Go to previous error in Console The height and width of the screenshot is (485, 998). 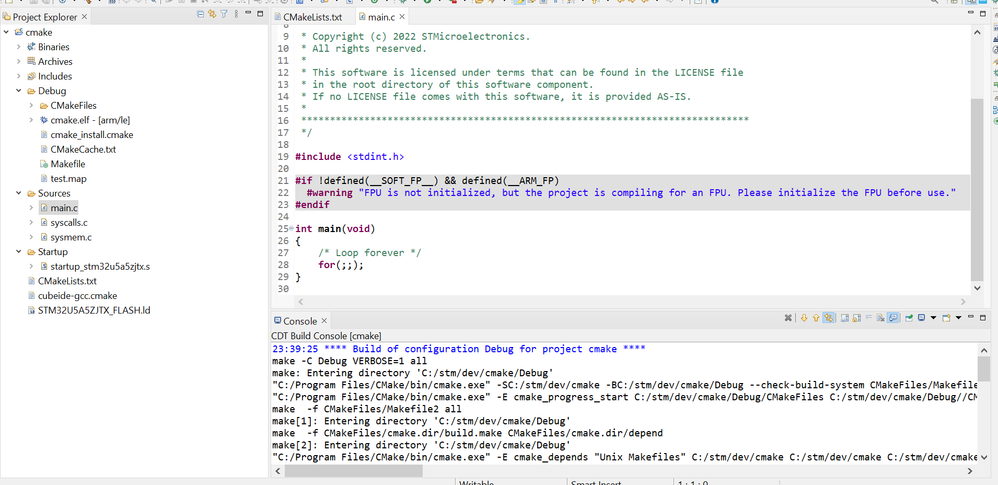point(816,318)
